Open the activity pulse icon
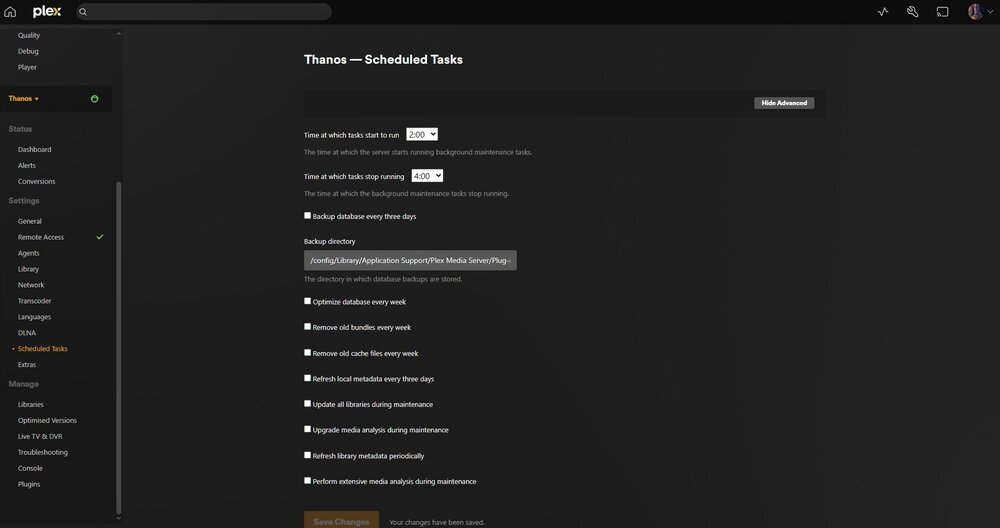 click(883, 11)
